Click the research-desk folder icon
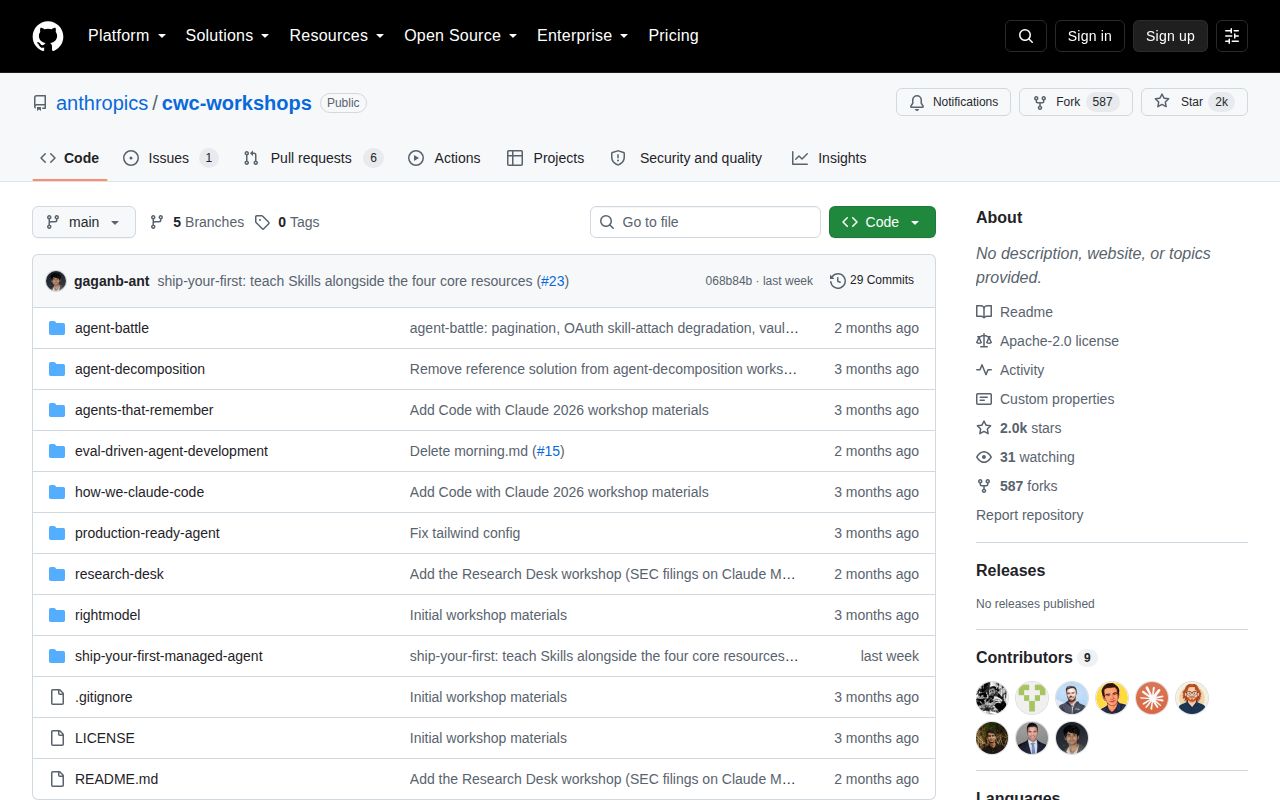Screen dimensions: 1280x800 point(57,574)
